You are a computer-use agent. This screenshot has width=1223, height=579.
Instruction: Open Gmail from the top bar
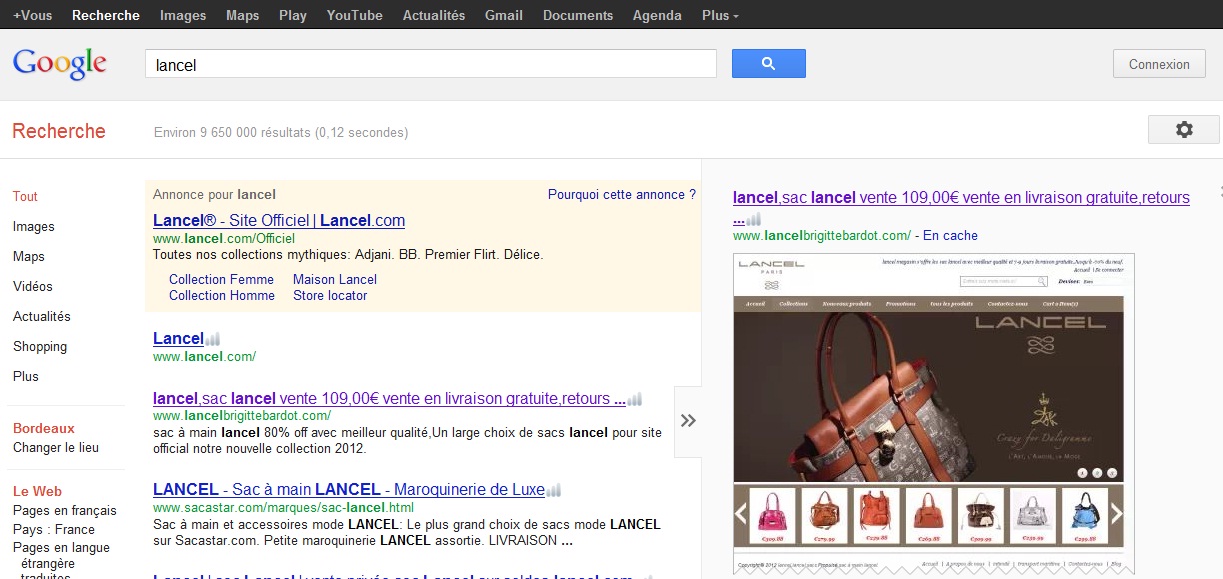point(504,15)
